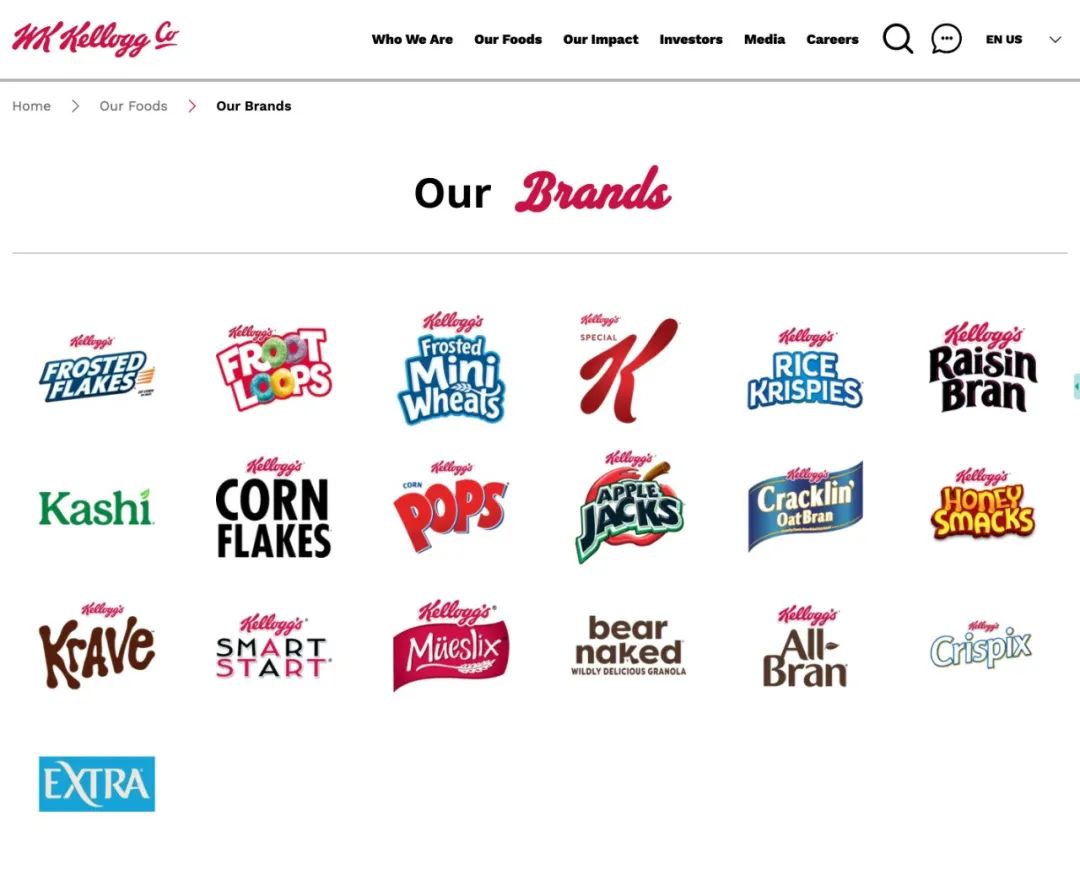Open the Apple Jacks brand logo
Image resolution: width=1080 pixels, height=886 pixels.
pos(629,506)
